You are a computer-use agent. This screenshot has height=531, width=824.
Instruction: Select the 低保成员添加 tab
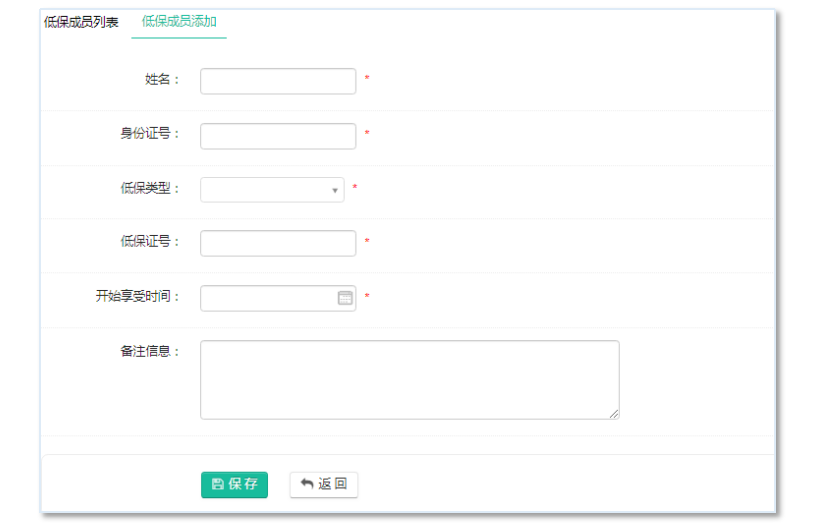click(x=179, y=21)
